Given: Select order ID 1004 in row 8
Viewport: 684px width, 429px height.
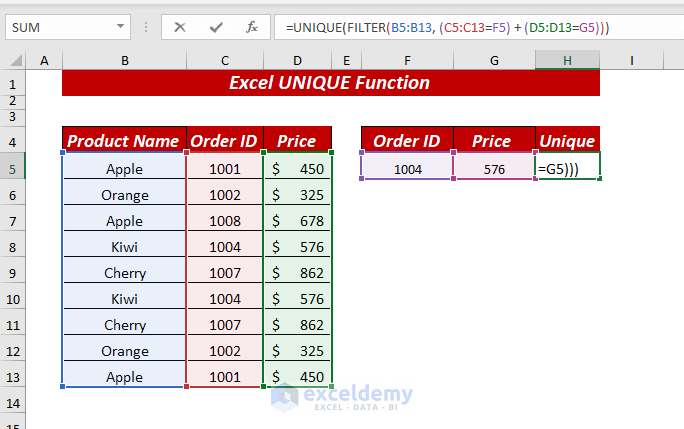Looking at the screenshot, I should [225, 244].
